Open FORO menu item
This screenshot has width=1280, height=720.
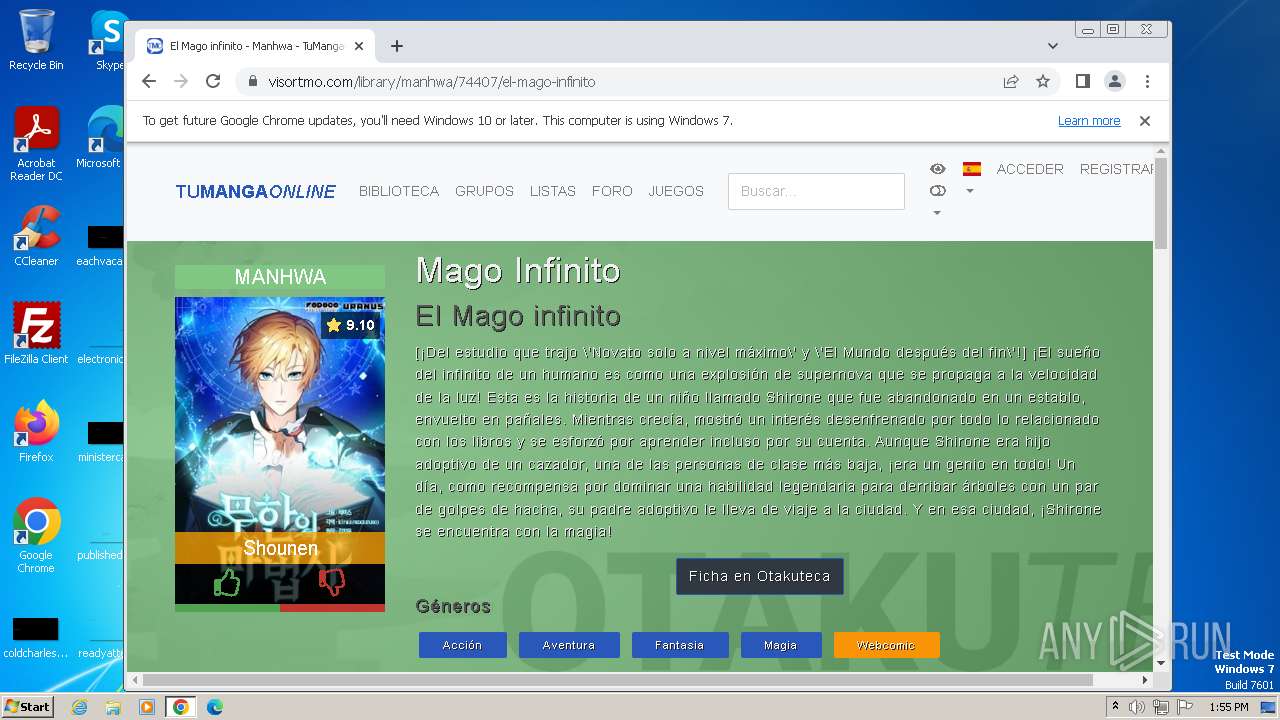point(612,191)
